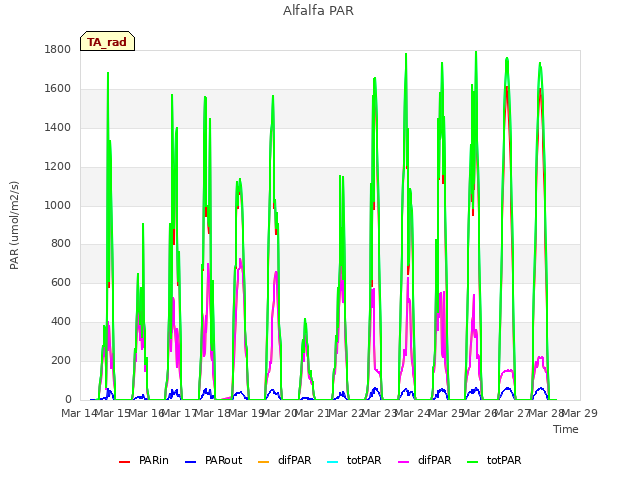Click the red PARin legend swatch
The image size is (640, 480).
click(124, 462)
